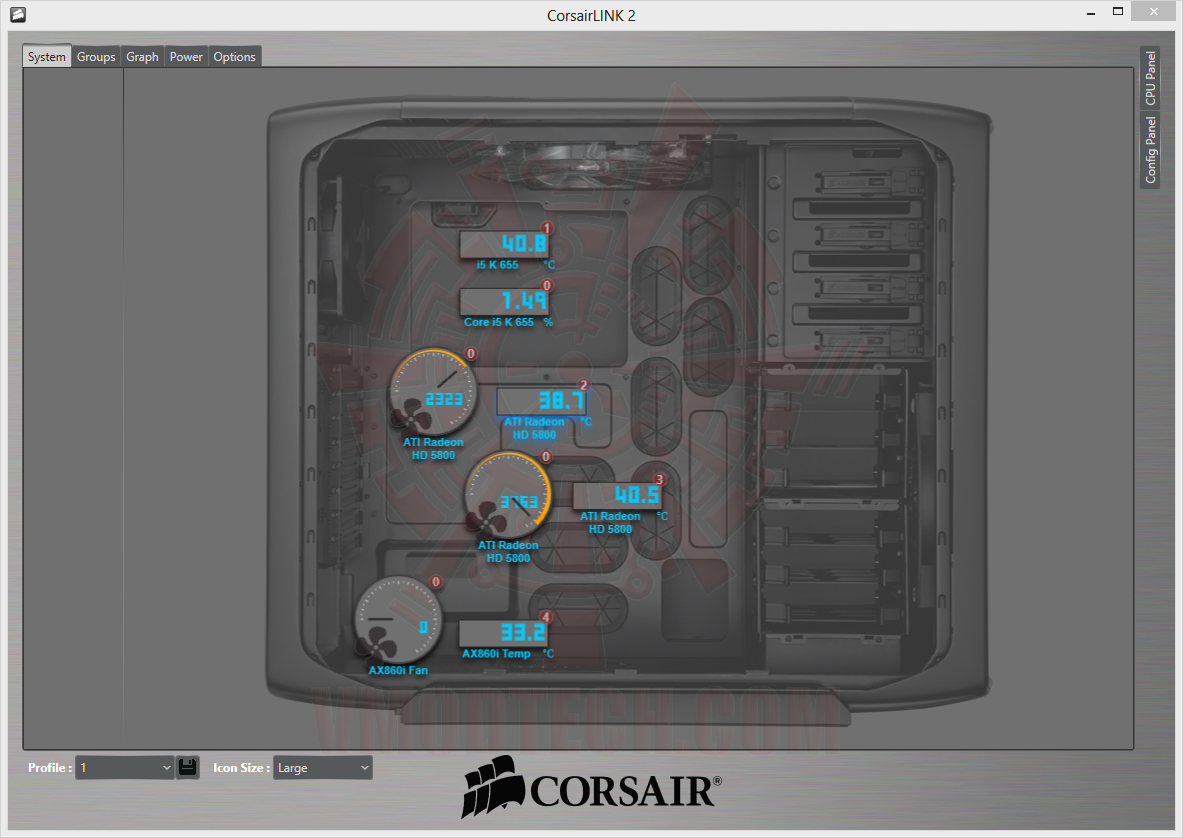
Task: Click the red badge 3 on 40.5 sensor
Action: pyautogui.click(x=659, y=479)
